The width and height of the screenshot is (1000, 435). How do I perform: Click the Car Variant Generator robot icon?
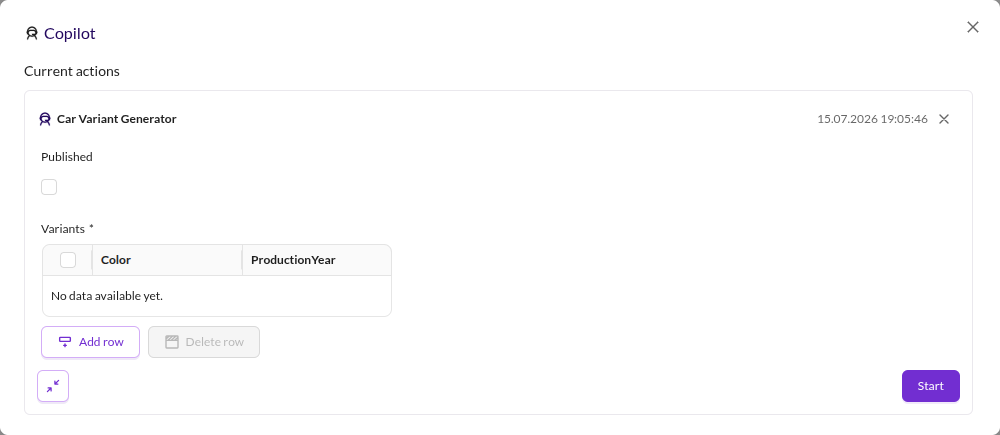[x=45, y=119]
